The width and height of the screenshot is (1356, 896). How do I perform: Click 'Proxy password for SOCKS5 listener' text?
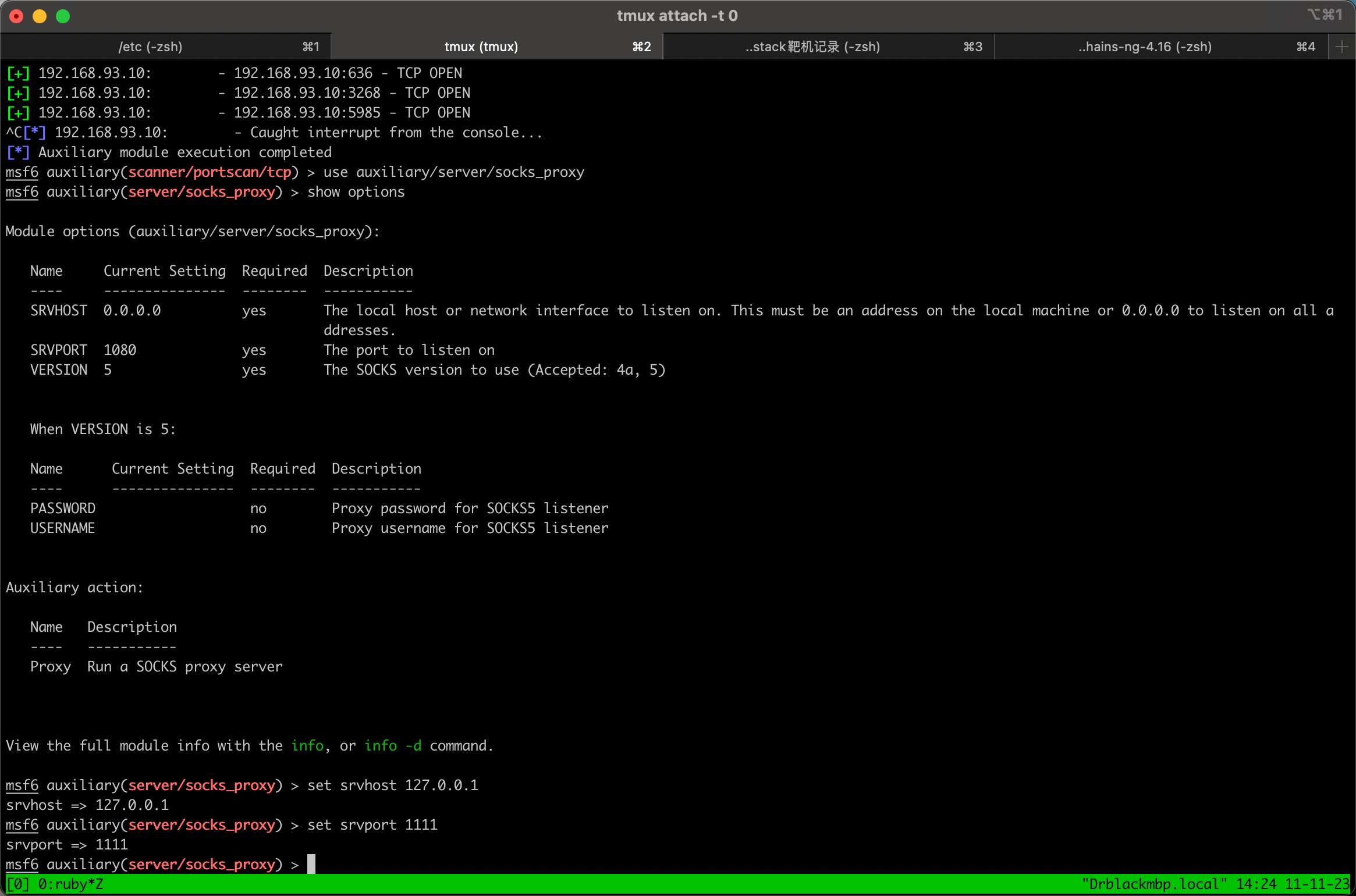tap(470, 509)
